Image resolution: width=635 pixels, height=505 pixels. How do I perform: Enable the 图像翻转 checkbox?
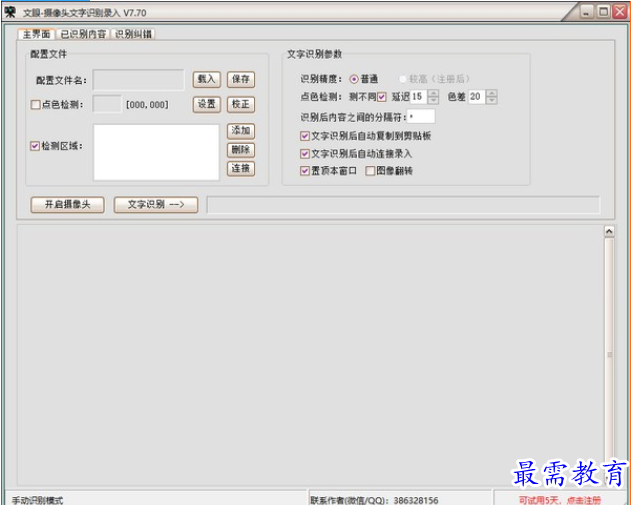370,171
